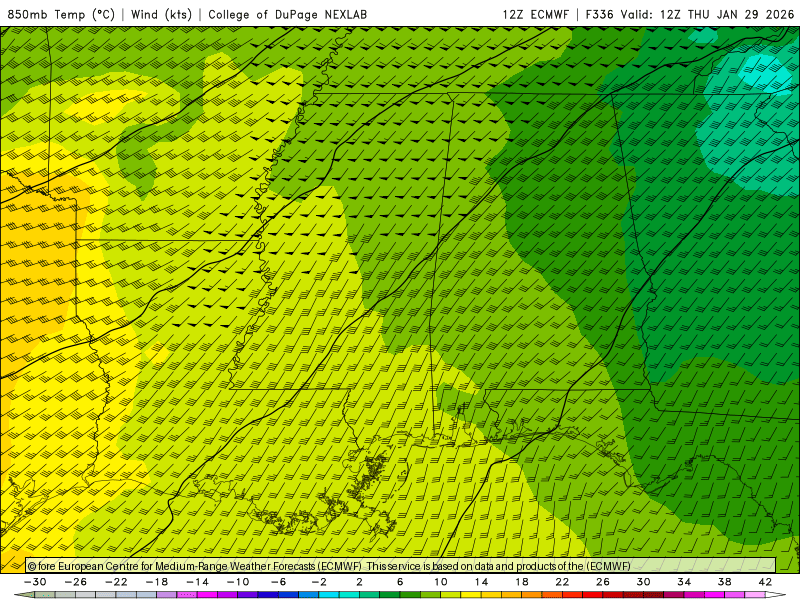Click the '38' temperature legend label

(724, 582)
